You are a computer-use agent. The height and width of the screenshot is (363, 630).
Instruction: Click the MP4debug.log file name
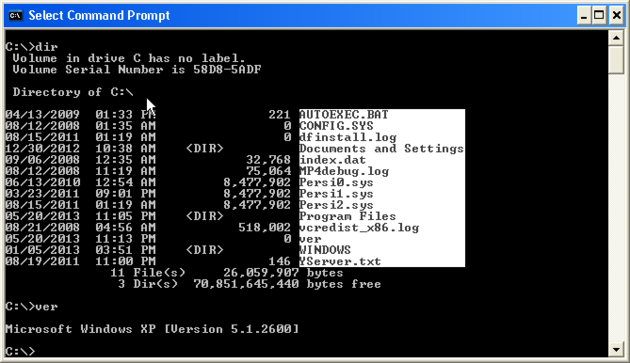pyautogui.click(x=344, y=171)
